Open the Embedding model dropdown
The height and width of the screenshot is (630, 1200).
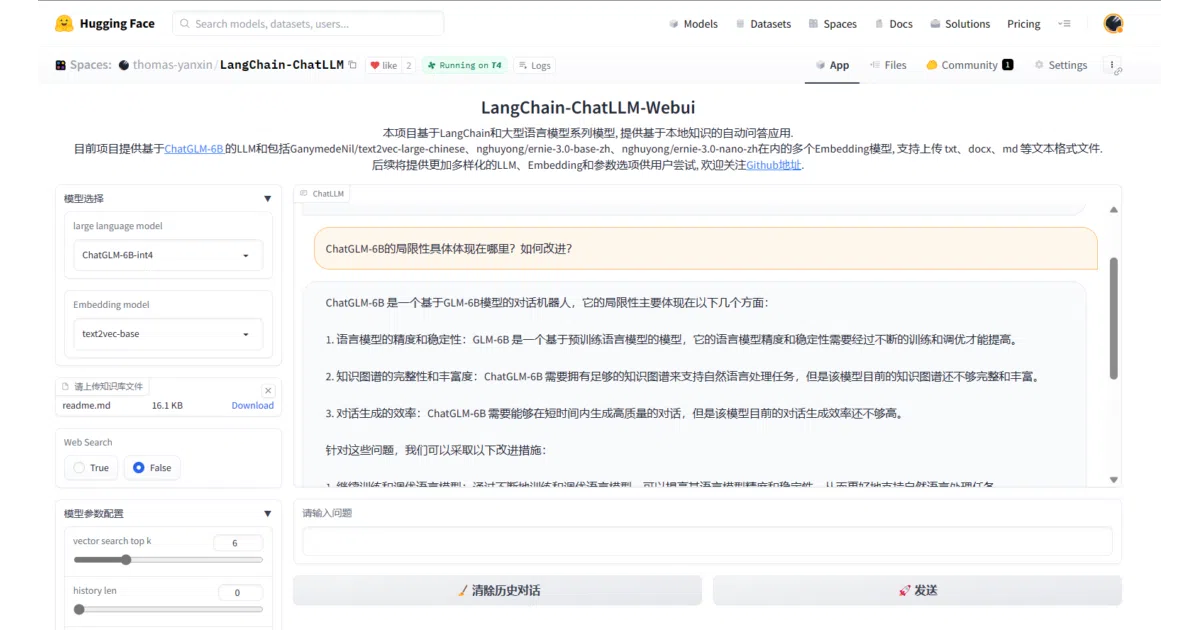168,334
